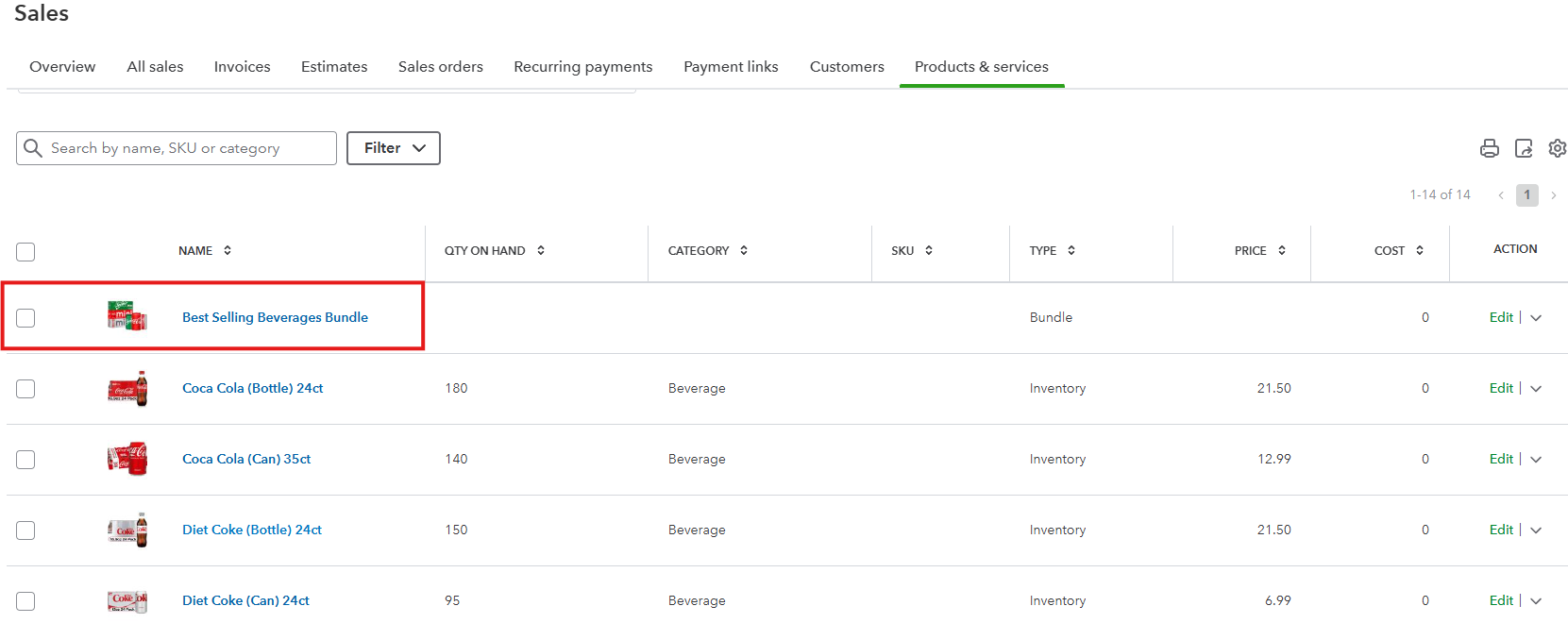The width and height of the screenshot is (1568, 623).
Task: Check Diet Coke (Bottle) 24ct row
Action: click(x=25, y=530)
